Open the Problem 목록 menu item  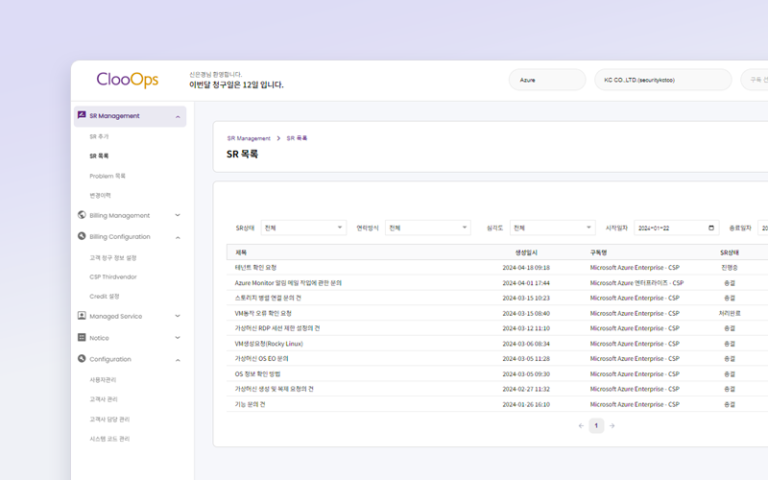[x=107, y=176]
